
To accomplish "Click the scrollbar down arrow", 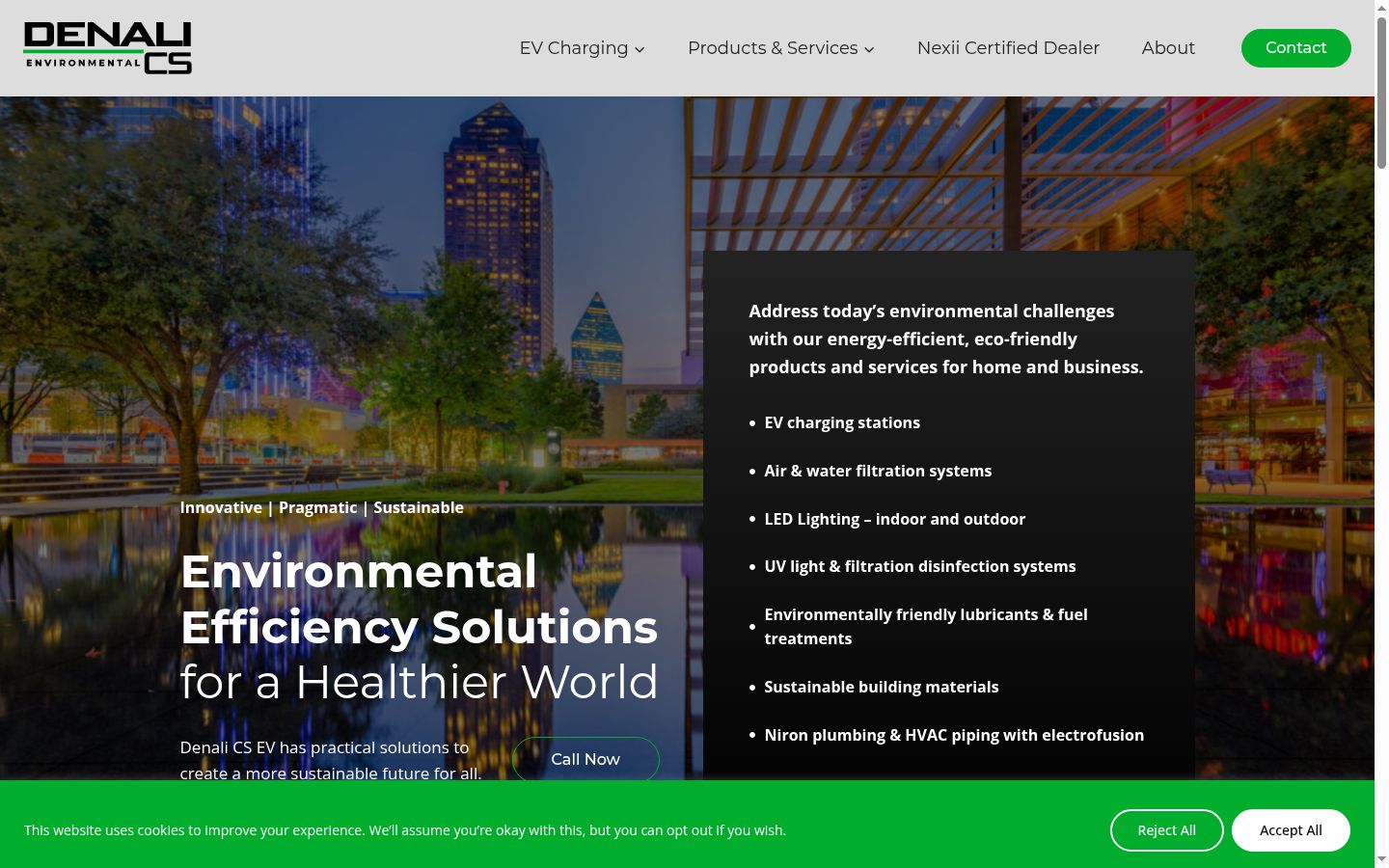I will pyautogui.click(x=1381, y=859).
